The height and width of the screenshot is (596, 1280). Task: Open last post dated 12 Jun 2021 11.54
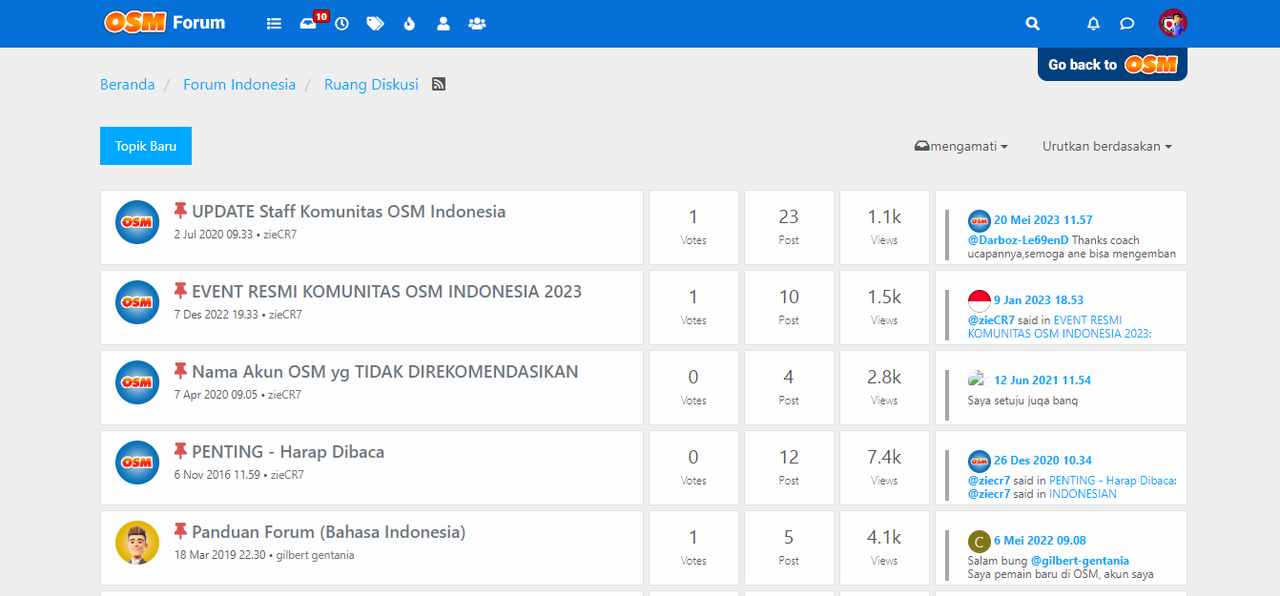click(1042, 380)
